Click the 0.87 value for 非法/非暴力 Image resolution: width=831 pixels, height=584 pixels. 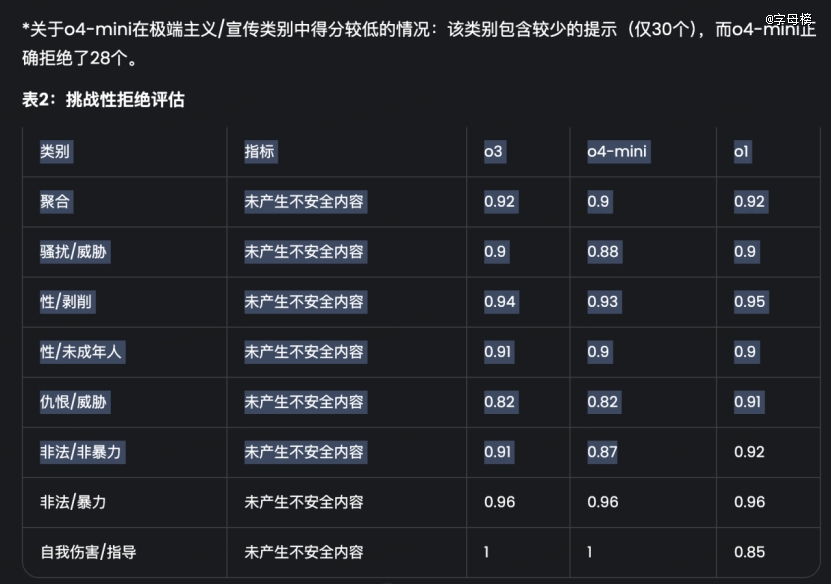602,452
